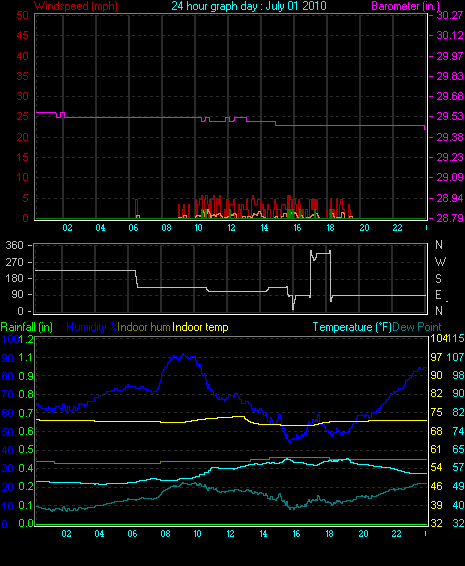465x566 pixels.
Task: Click the magenta '29.53' barometer value
Action: [x=449, y=117]
